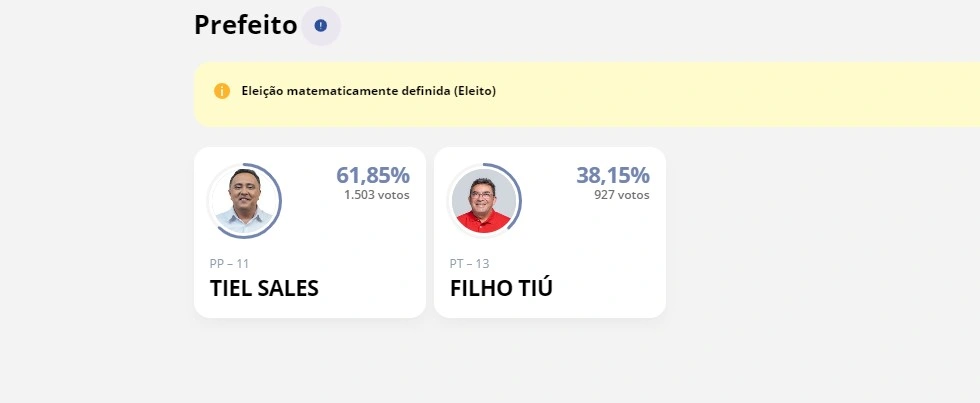980x403 pixels.
Task: Select the TIEL SALES candidate name
Action: click(x=264, y=288)
